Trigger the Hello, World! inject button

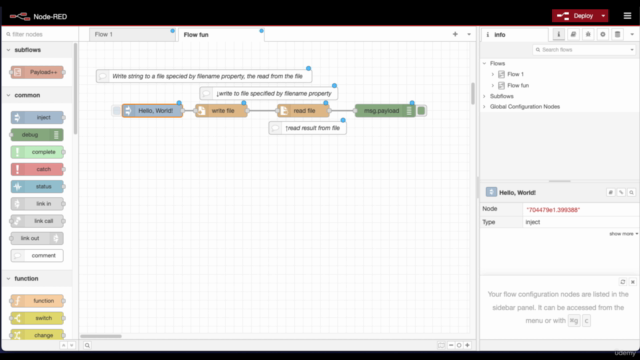coord(116,111)
